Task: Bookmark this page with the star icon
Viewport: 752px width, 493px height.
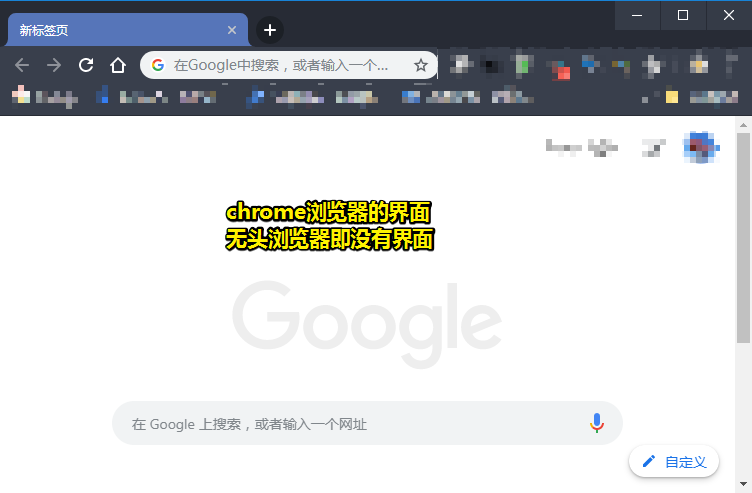Action: [421, 65]
